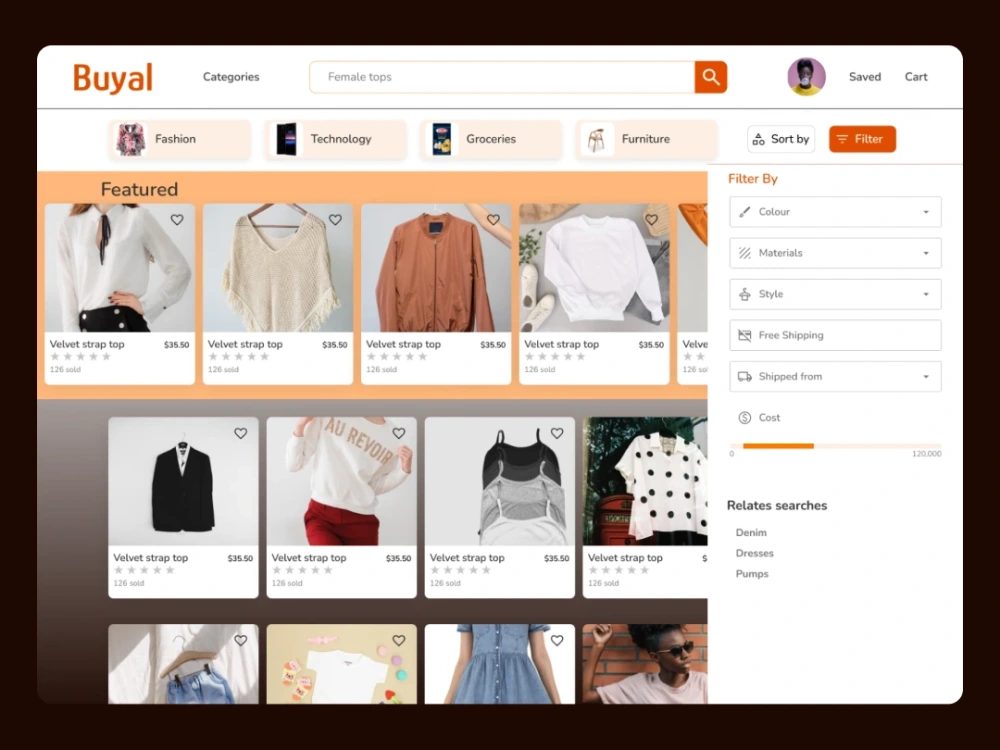This screenshot has height=750, width=1000.
Task: Click the orange Filter button
Action: click(862, 139)
